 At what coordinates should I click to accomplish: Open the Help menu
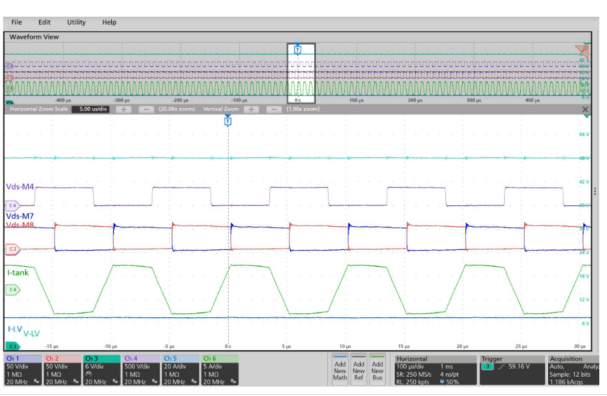pos(109,22)
